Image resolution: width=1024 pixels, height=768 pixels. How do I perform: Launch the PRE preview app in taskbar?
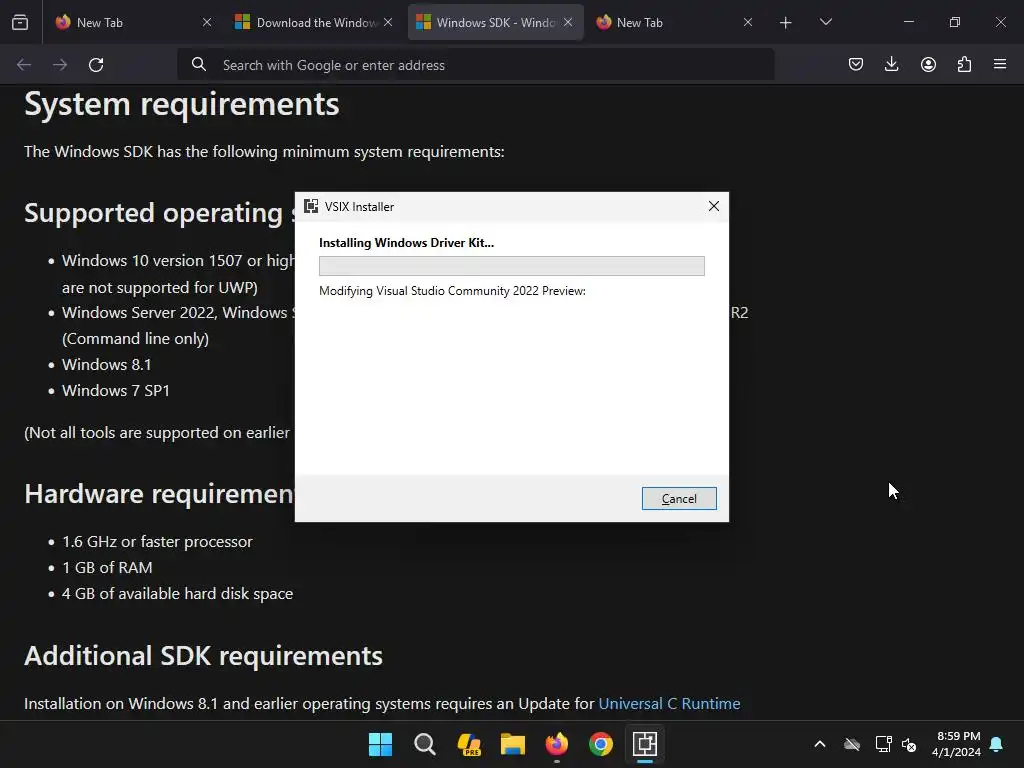(469, 744)
